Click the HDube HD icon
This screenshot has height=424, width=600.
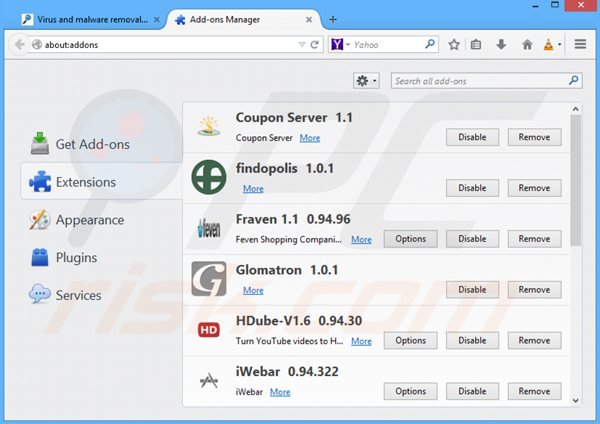[x=209, y=330]
